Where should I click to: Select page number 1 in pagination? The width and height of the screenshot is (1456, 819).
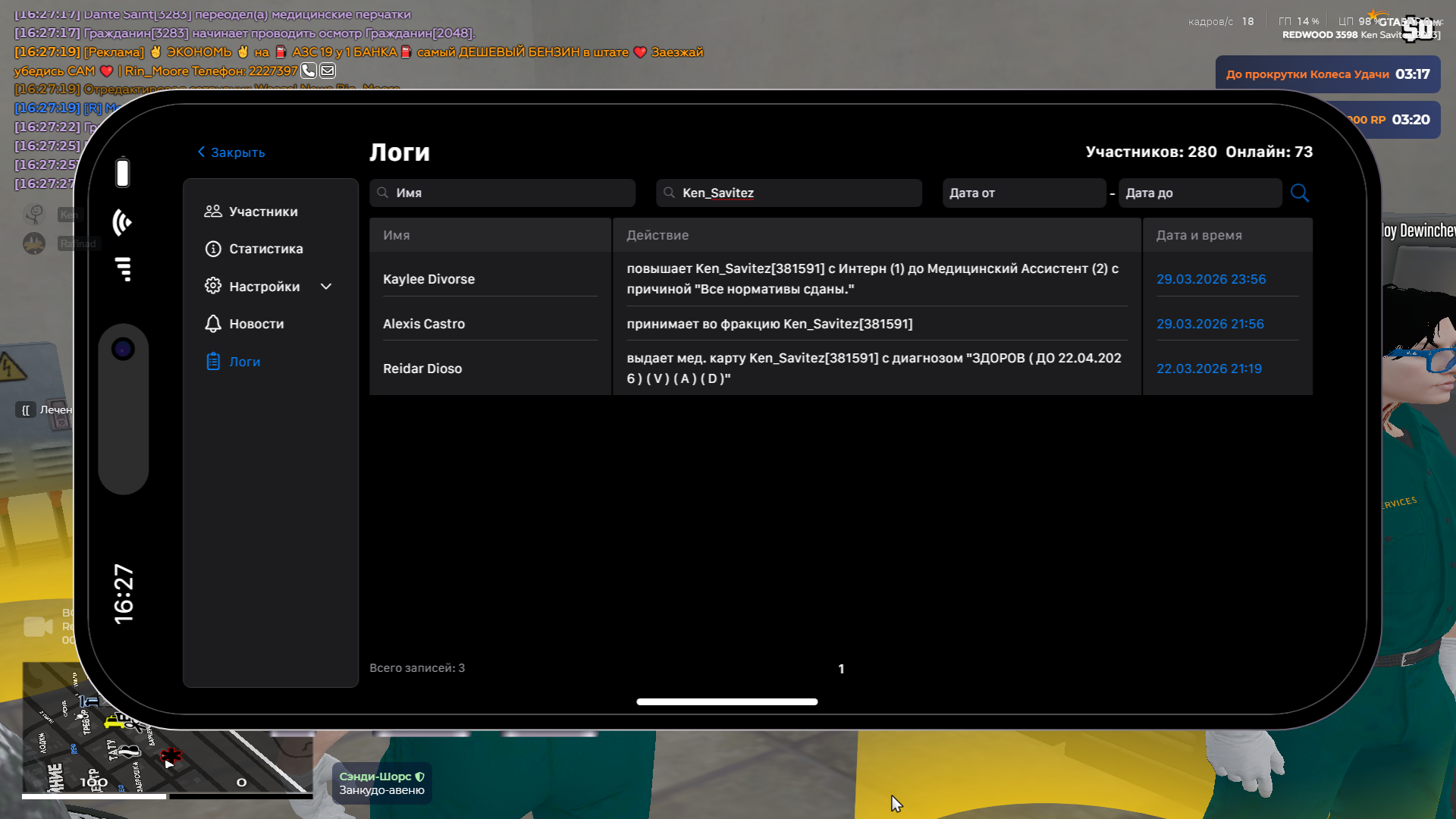pyautogui.click(x=841, y=669)
